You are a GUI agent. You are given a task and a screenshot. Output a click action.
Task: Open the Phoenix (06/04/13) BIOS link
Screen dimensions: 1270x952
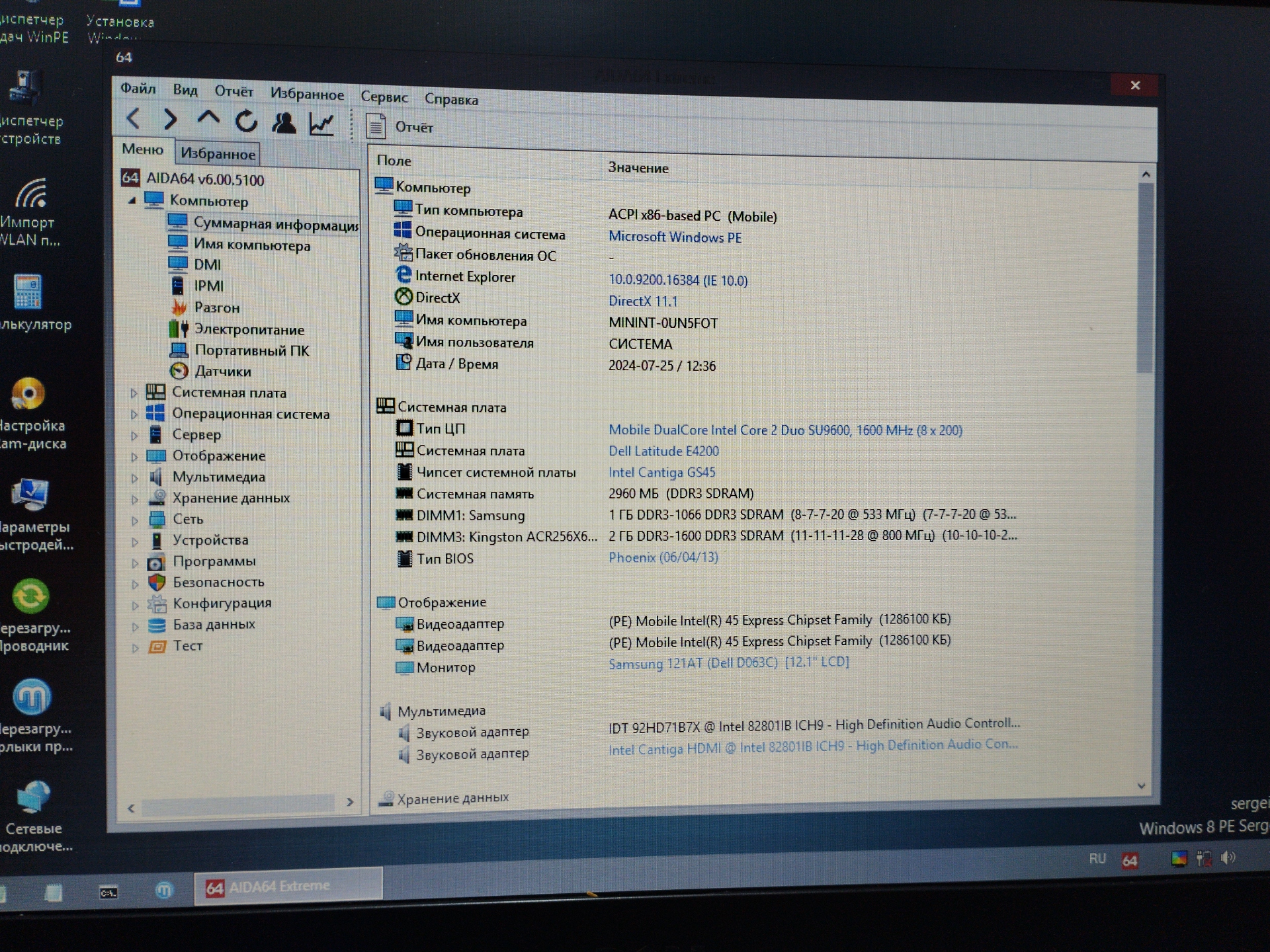(x=663, y=557)
